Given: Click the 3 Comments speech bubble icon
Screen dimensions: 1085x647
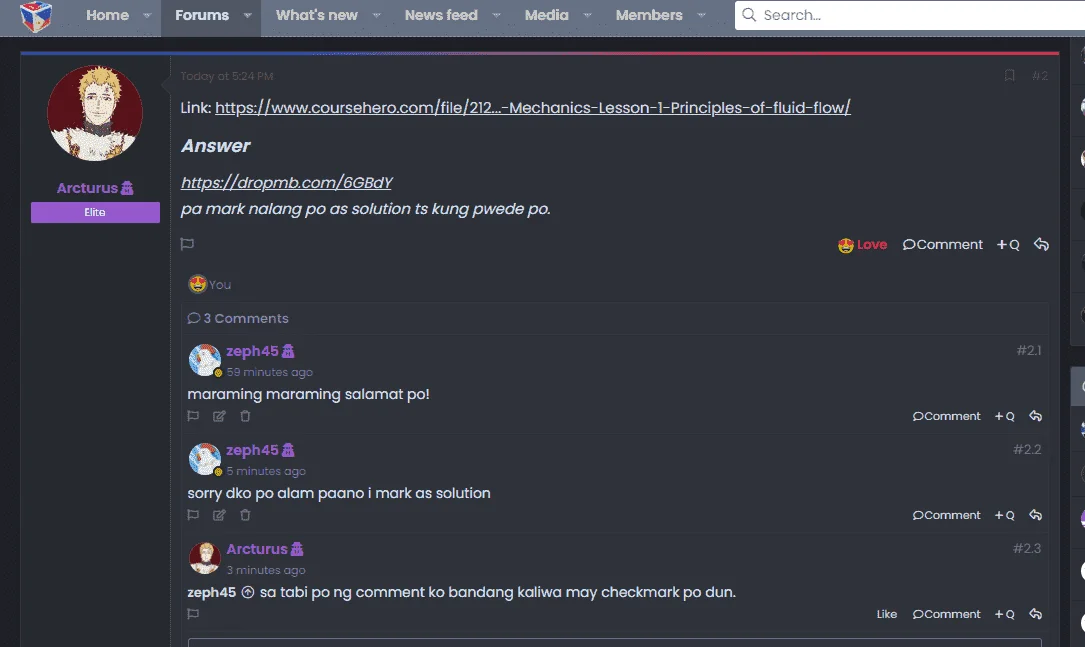Looking at the screenshot, I should (194, 318).
